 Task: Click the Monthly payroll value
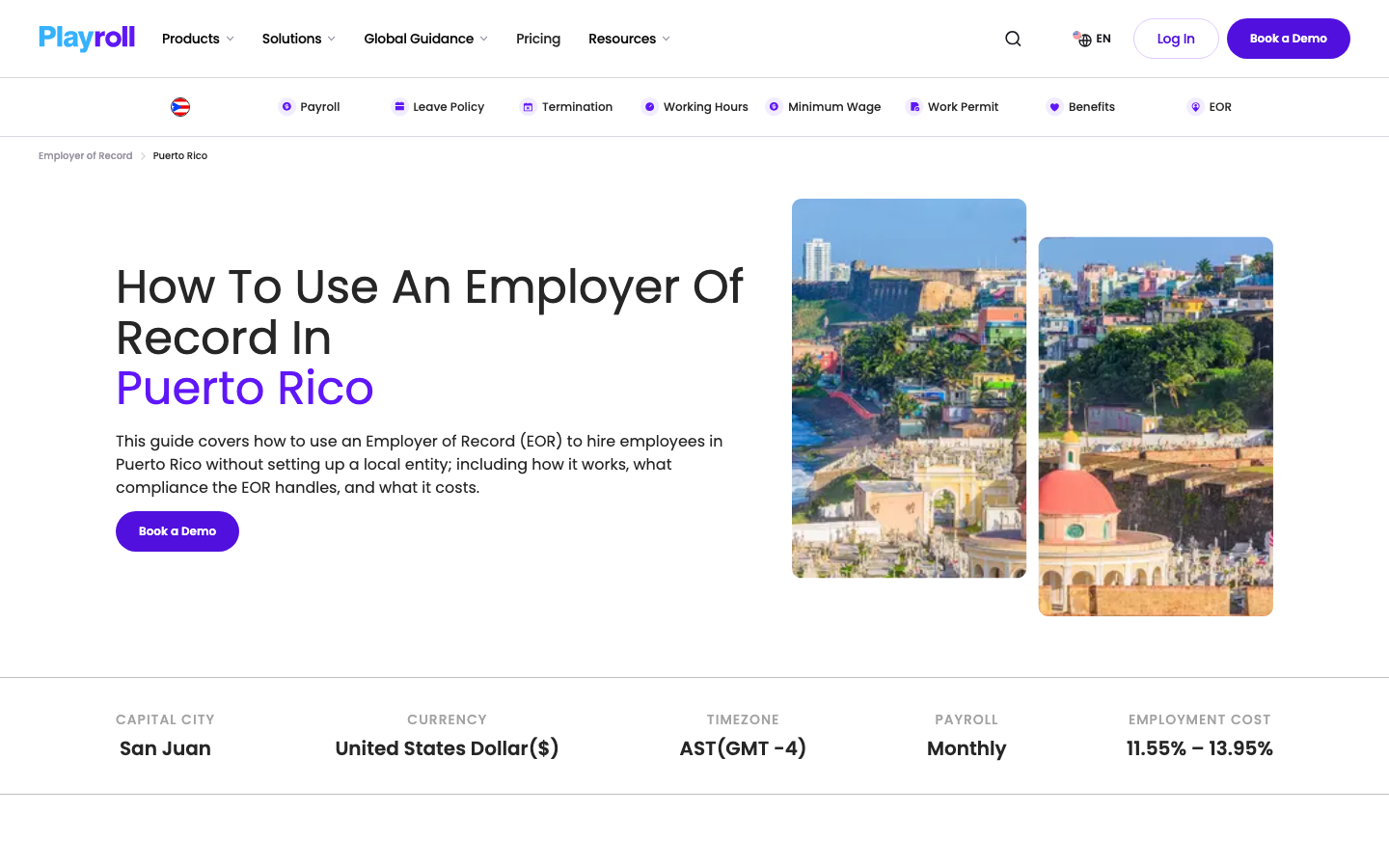pos(967,748)
